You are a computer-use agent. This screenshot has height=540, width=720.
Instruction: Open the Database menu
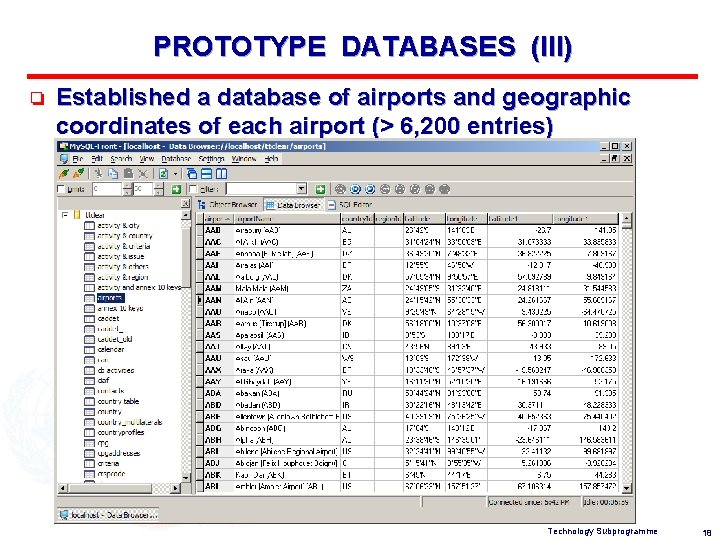[176, 159]
